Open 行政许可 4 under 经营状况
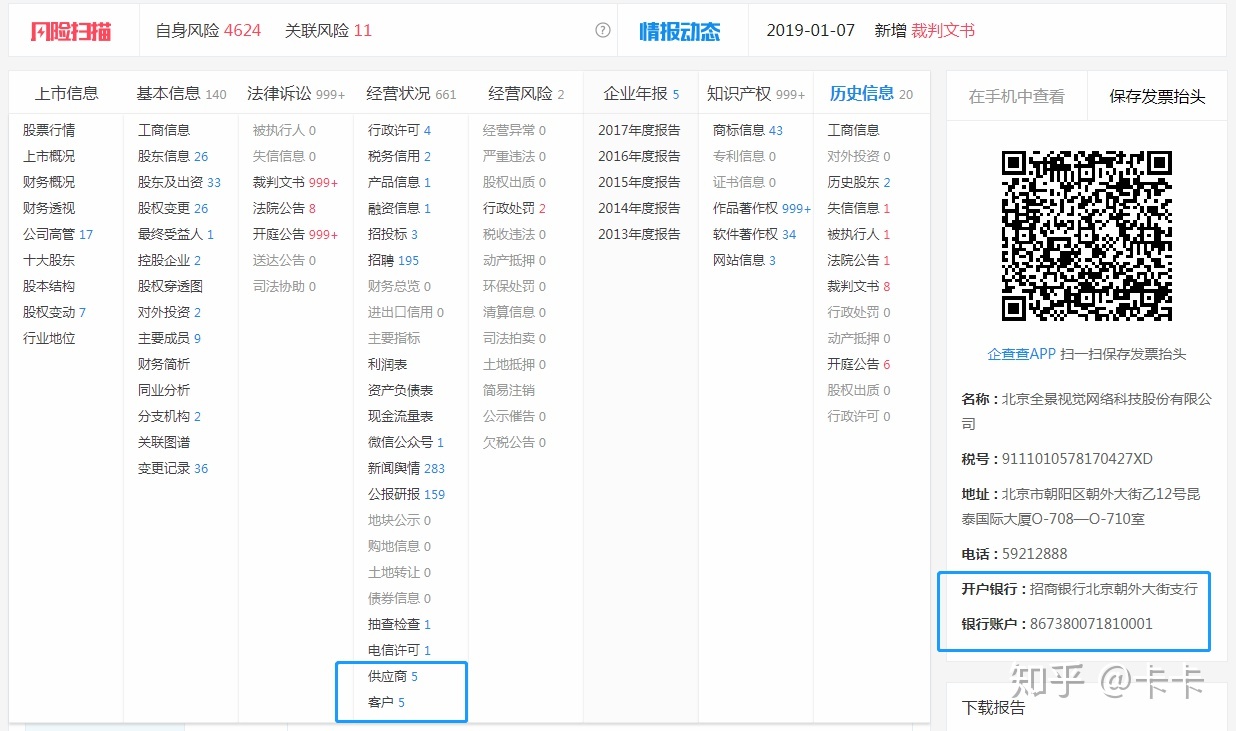1236x731 pixels. (400, 130)
